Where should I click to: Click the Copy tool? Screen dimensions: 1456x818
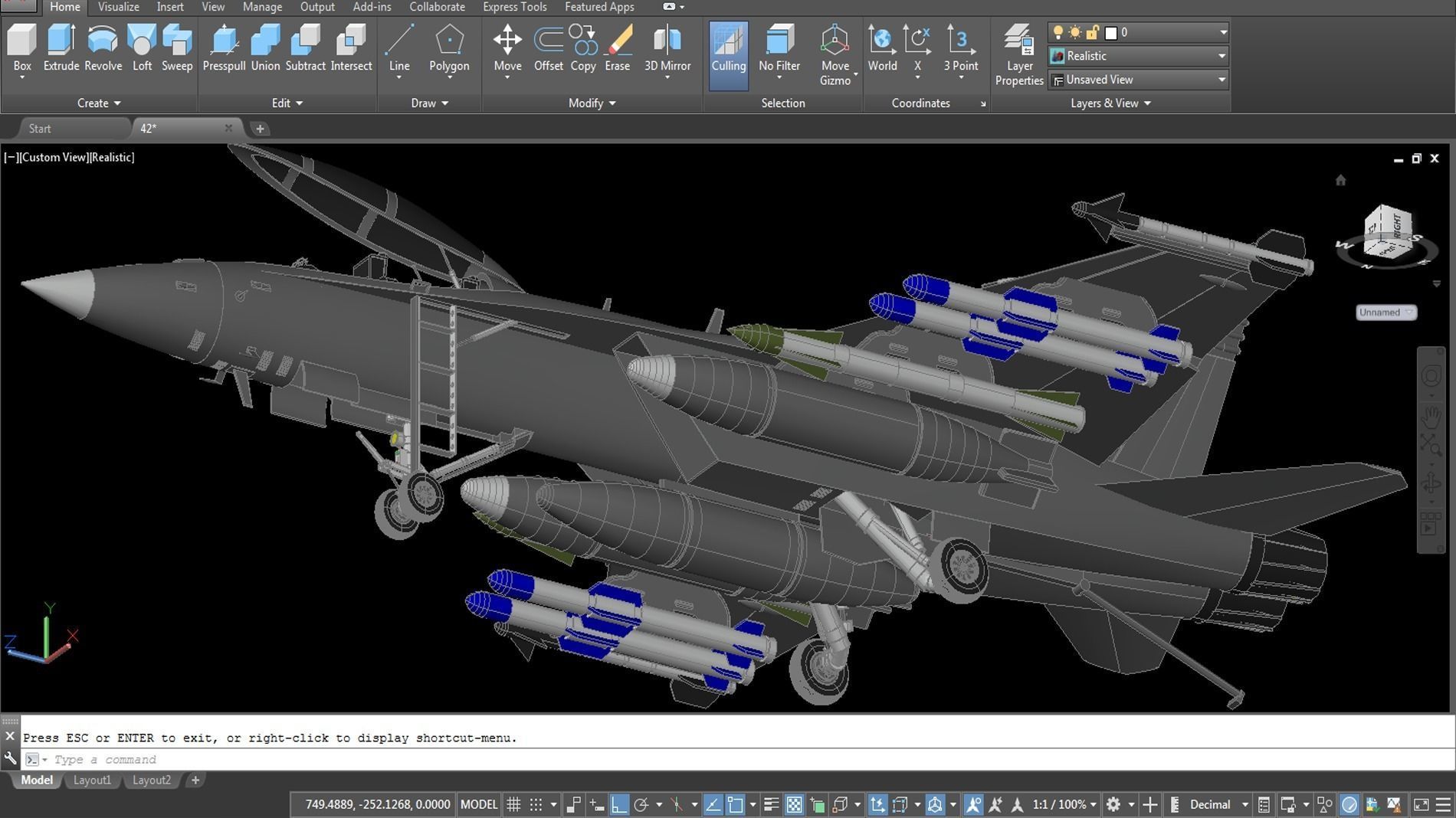coord(583,48)
